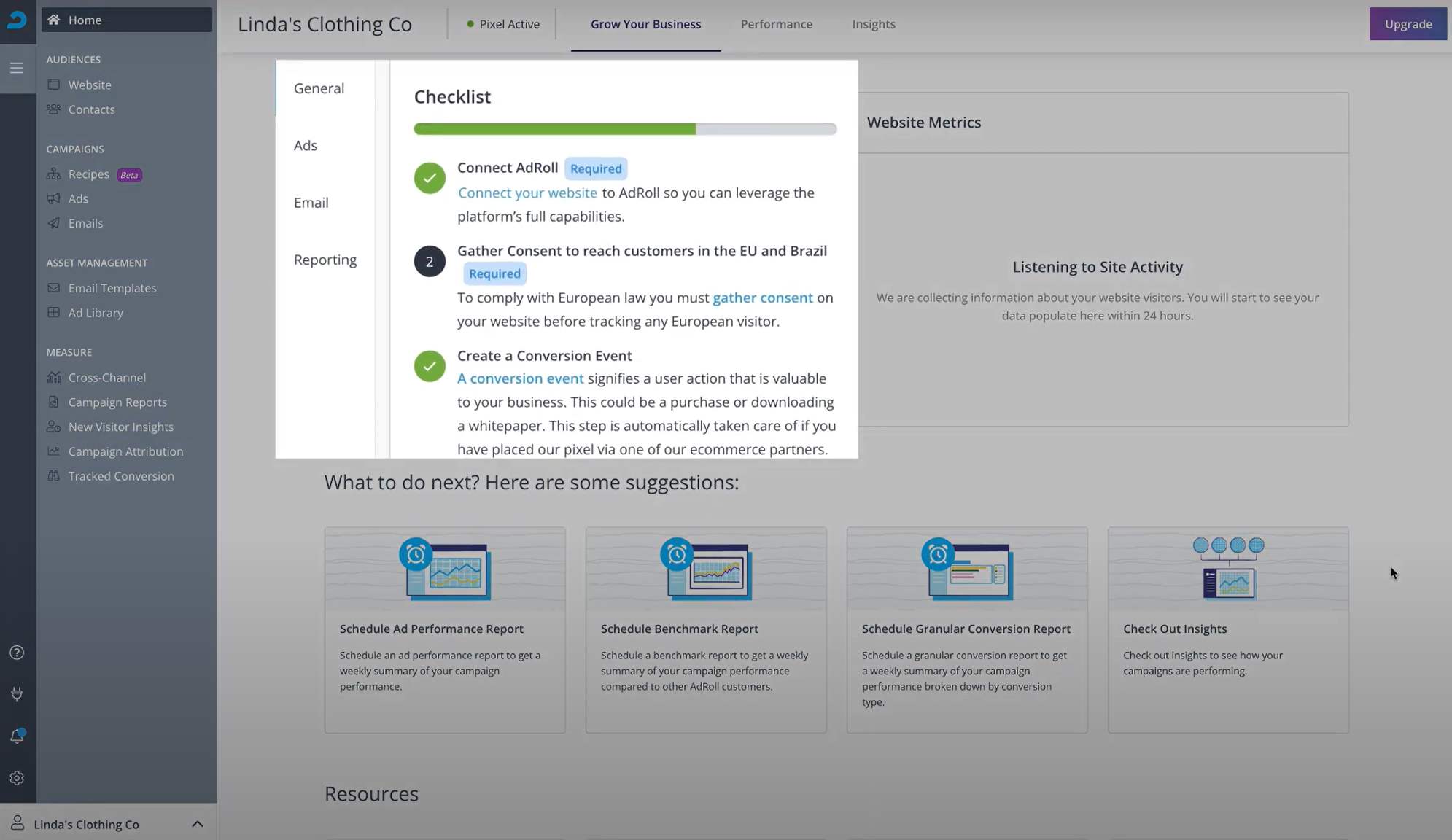Follow the gather consent link
The height and width of the screenshot is (840, 1452).
[x=762, y=297]
